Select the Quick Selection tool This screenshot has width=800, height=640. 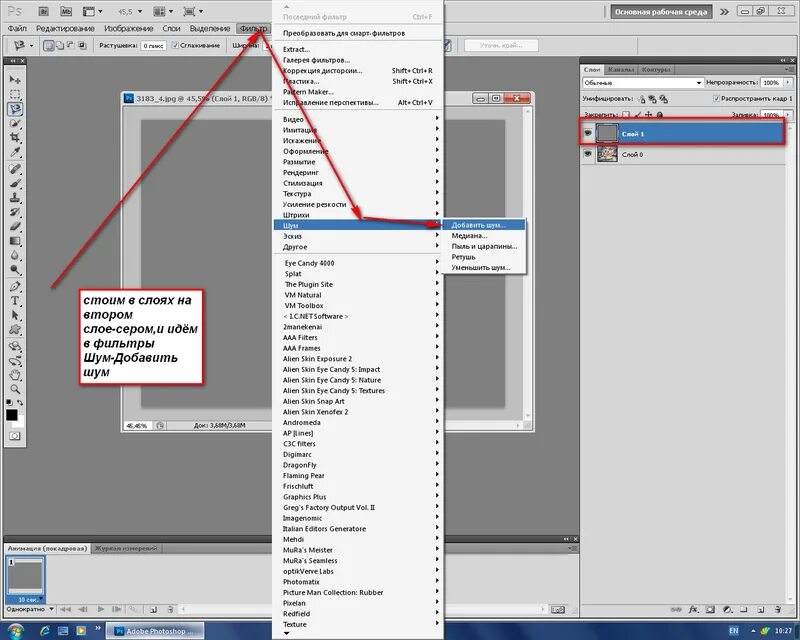(15, 123)
